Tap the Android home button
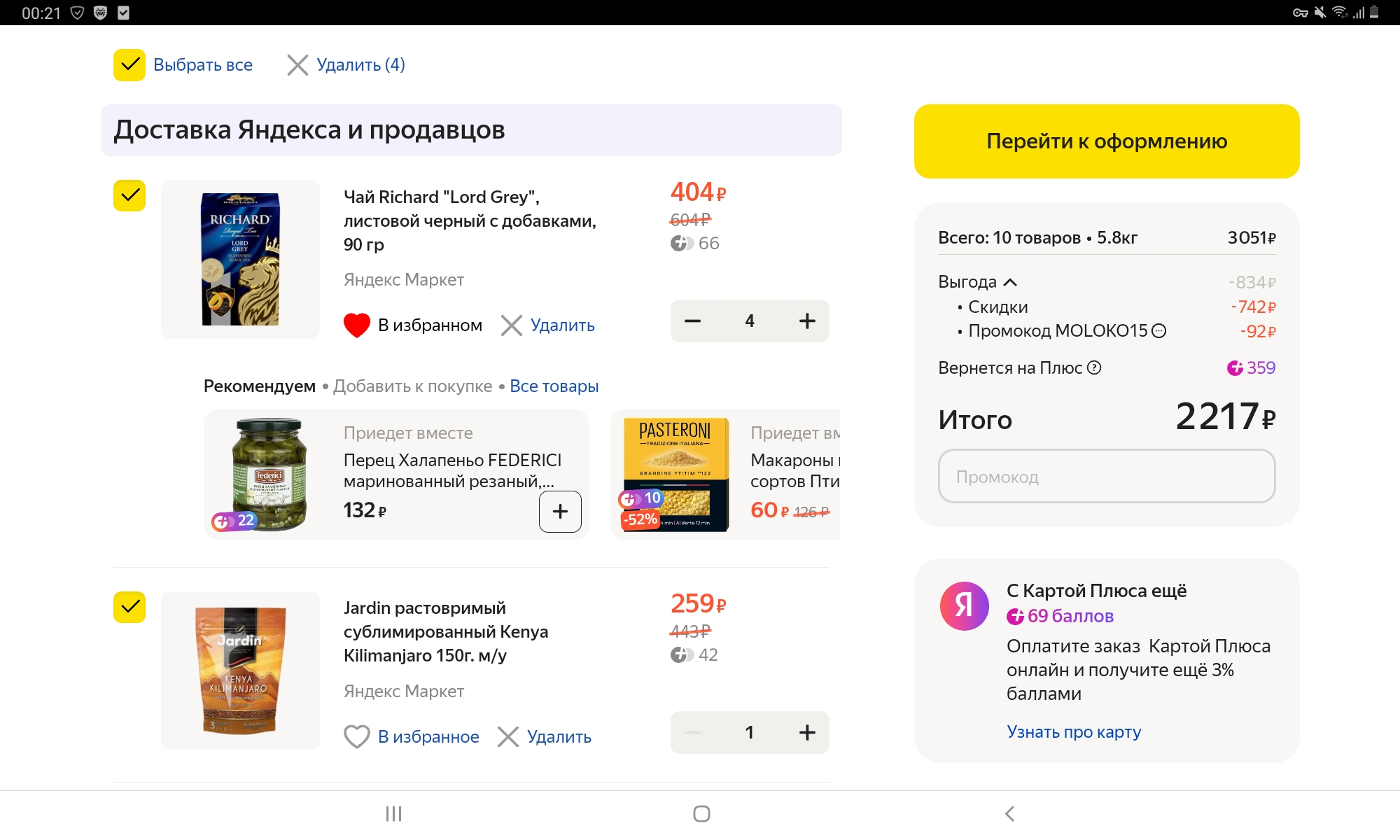The height and width of the screenshot is (840, 1400). [701, 813]
